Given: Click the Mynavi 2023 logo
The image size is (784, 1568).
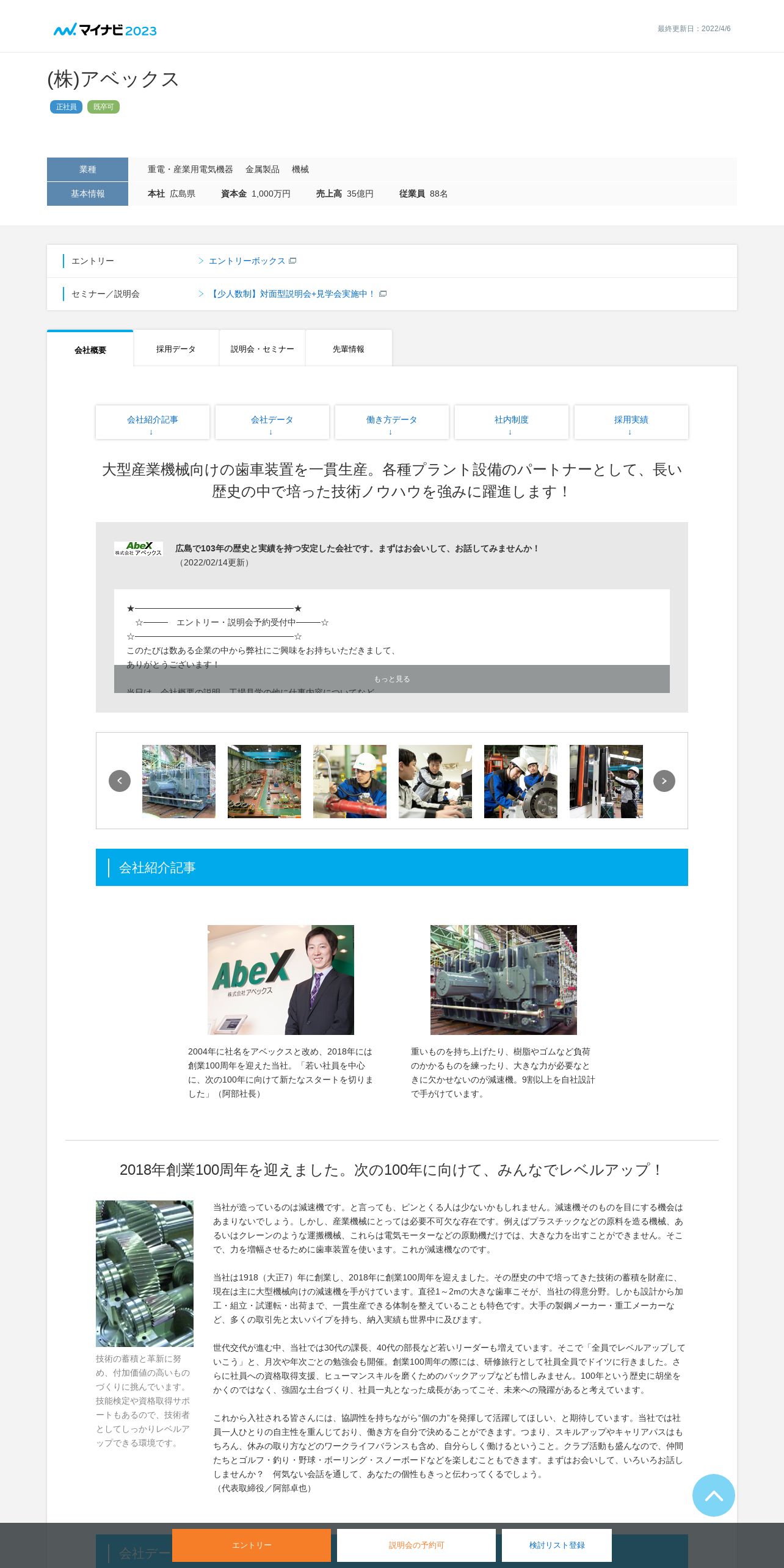Looking at the screenshot, I should coord(105,30).
